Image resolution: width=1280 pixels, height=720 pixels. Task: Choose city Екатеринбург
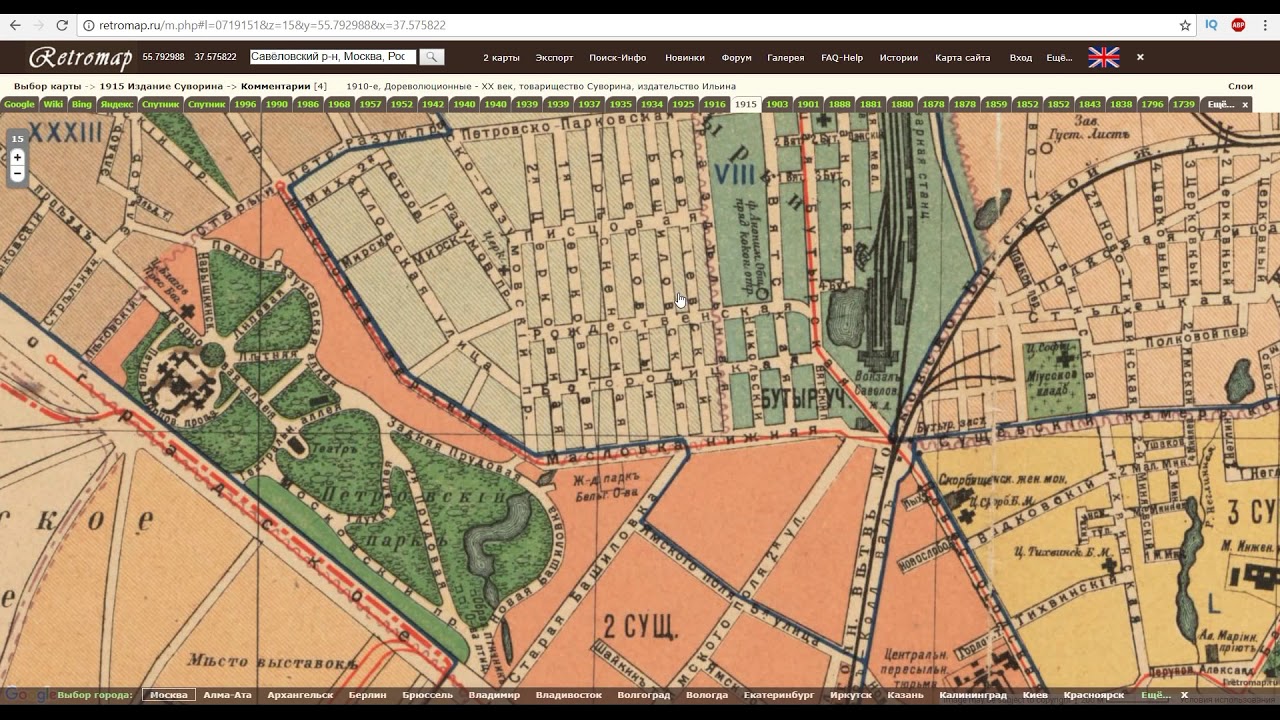[779, 695]
